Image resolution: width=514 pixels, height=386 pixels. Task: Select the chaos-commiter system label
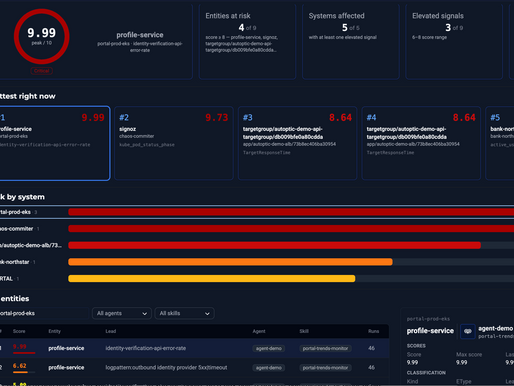(17, 229)
